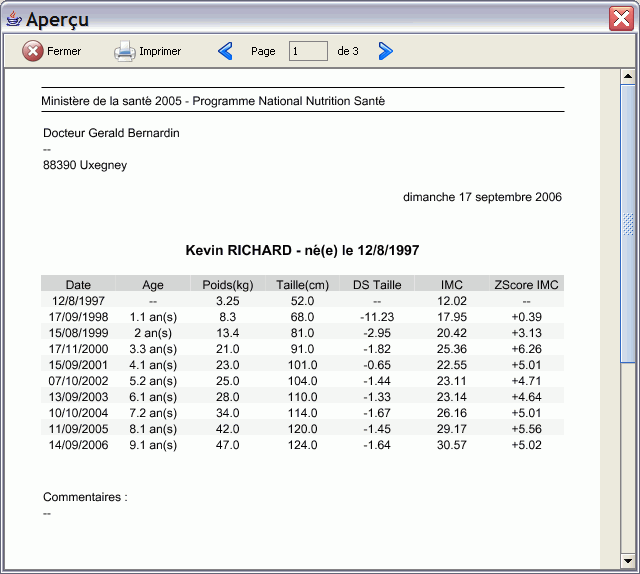640x574 pixels.
Task: Close the Aperçu window with red X
Action: pyautogui.click(x=621, y=19)
